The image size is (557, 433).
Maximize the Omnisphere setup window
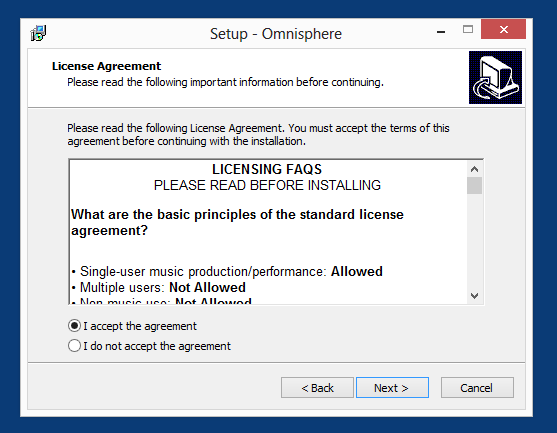pyautogui.click(x=468, y=29)
